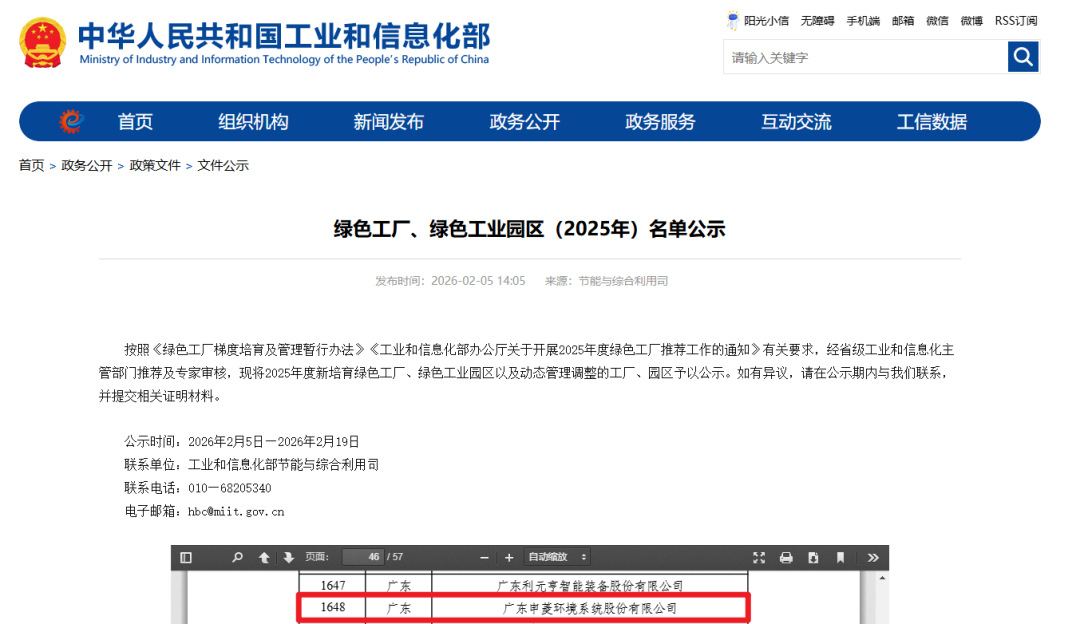The image size is (1080, 624).
Task: Go to next PDF page arrow
Action: pyautogui.click(x=288, y=557)
